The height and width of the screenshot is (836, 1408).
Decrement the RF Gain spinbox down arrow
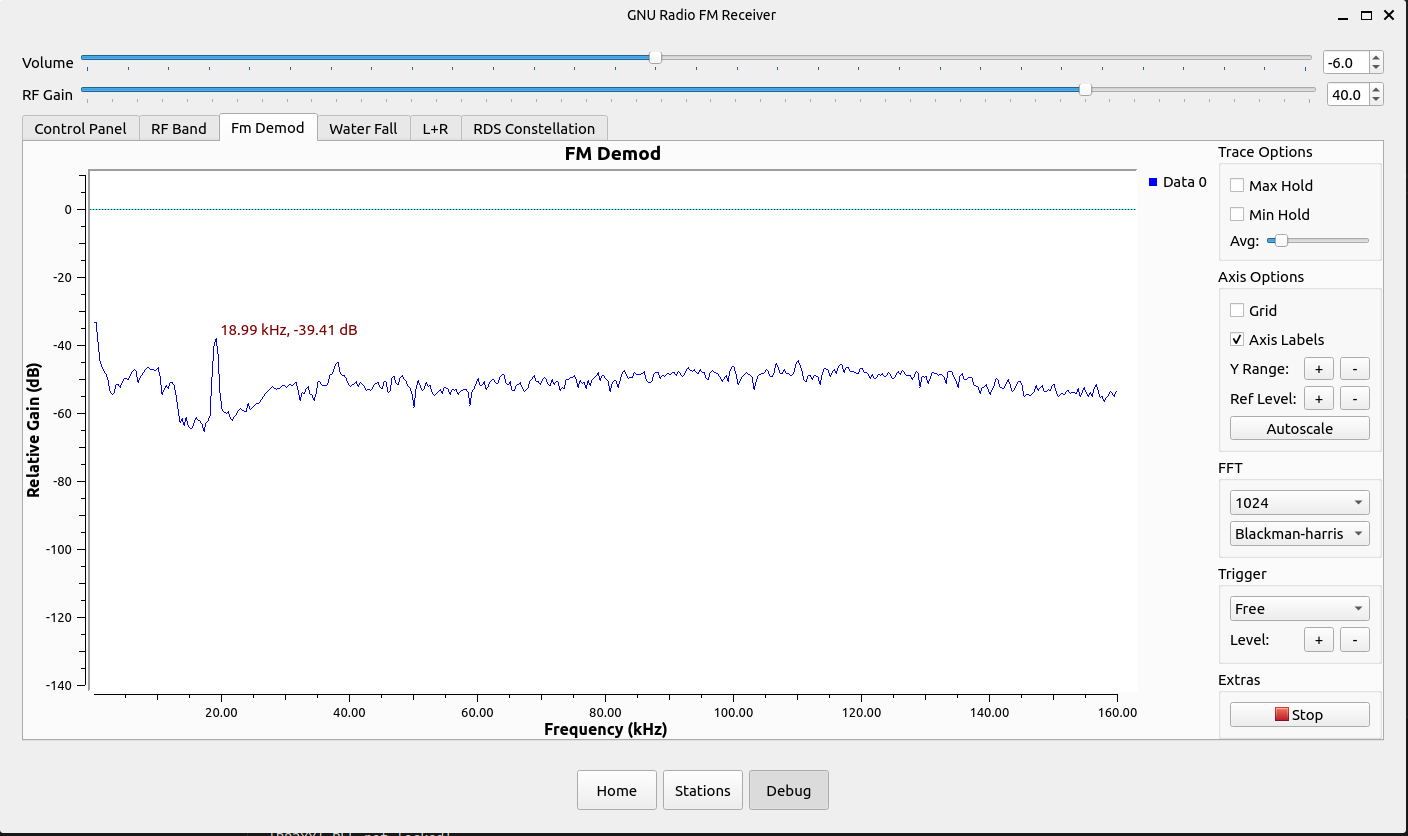1376,100
